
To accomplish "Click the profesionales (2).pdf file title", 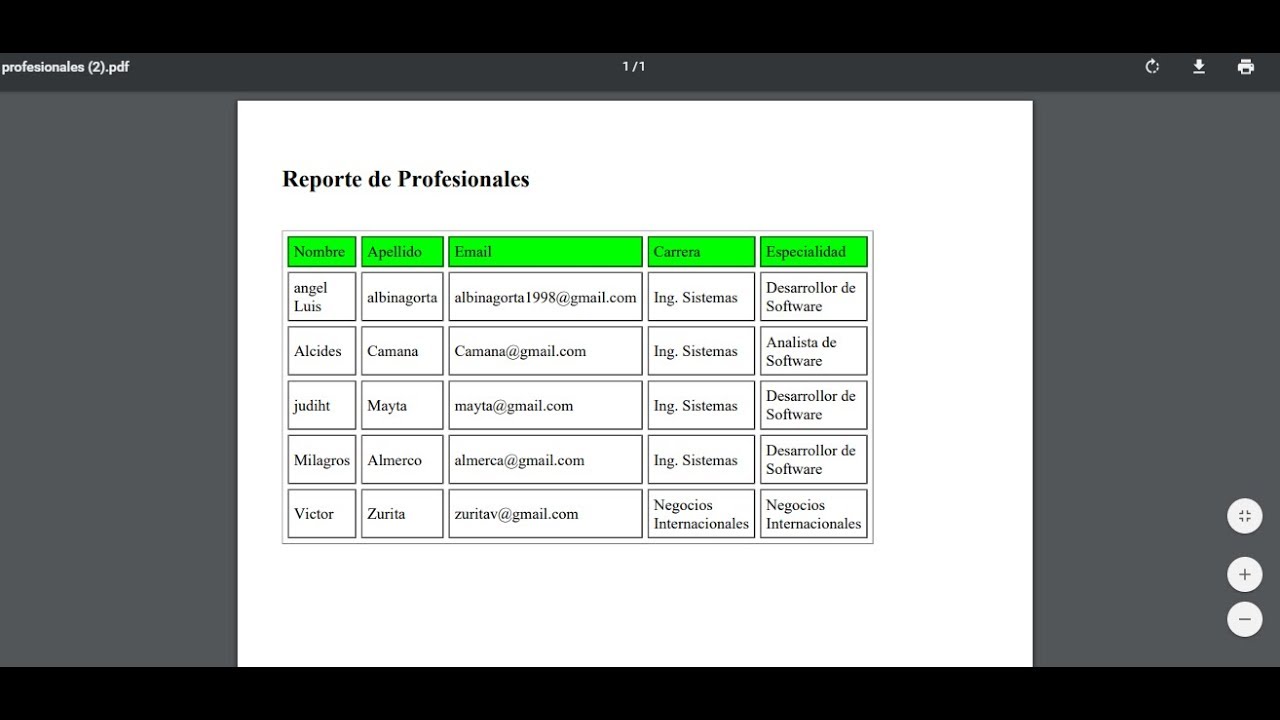I will point(65,67).
